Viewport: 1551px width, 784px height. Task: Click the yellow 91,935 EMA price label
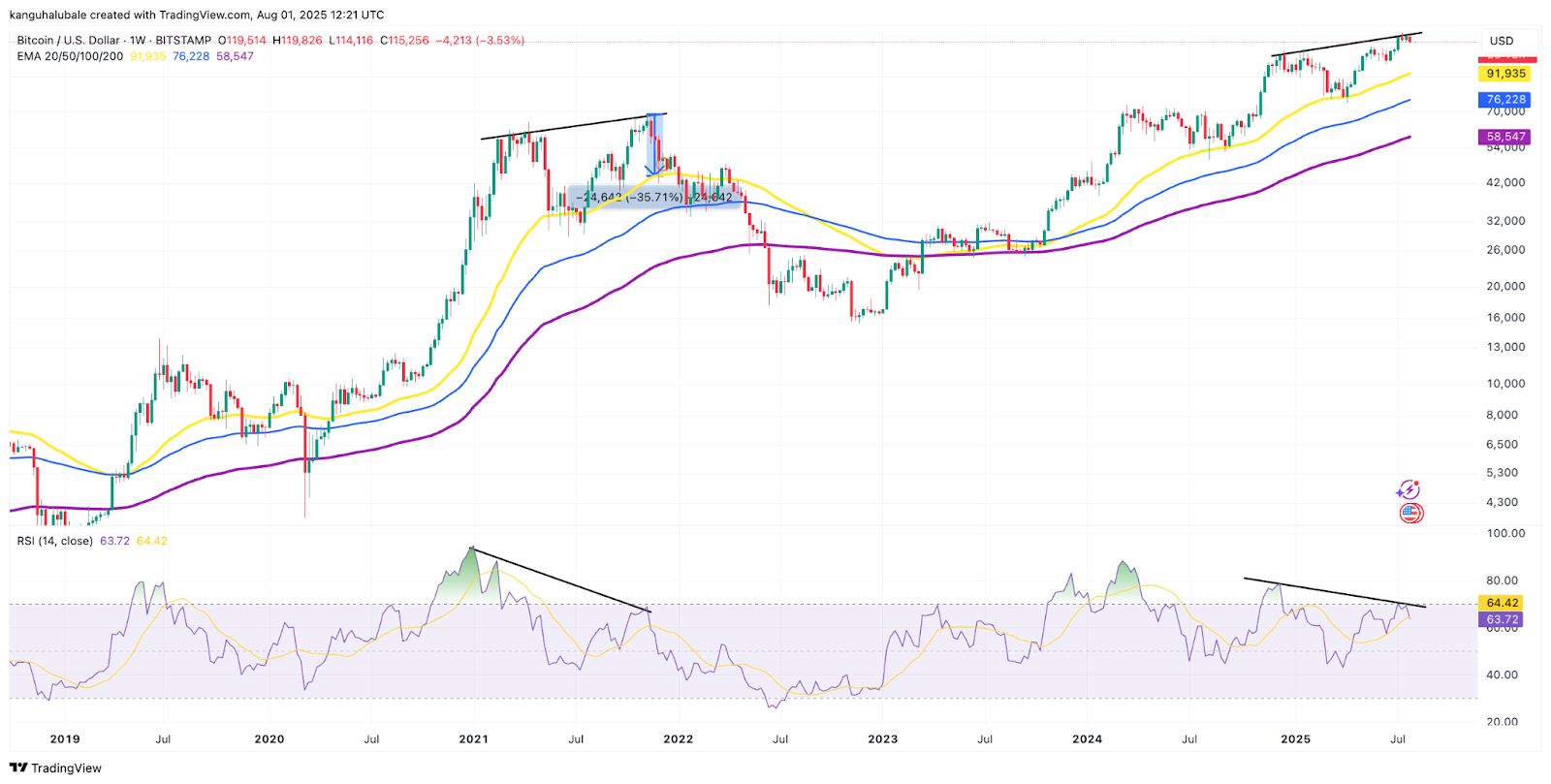point(1505,74)
